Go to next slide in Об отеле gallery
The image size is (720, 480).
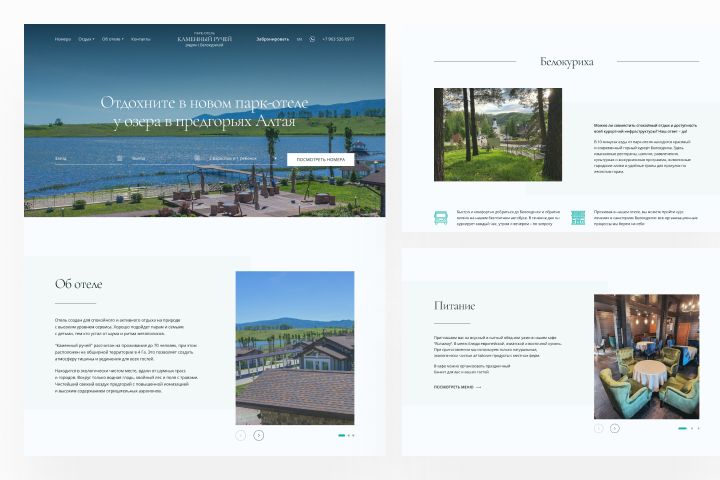pyautogui.click(x=259, y=435)
